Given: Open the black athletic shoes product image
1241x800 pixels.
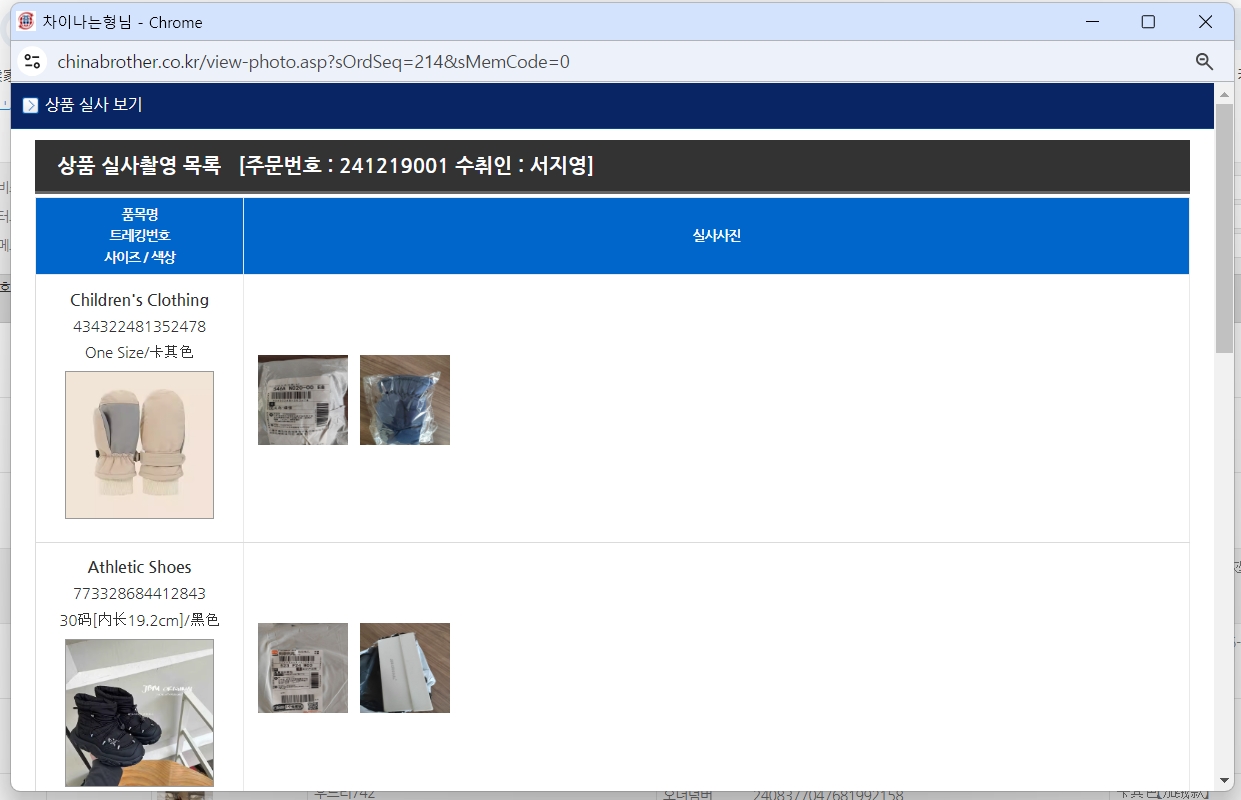Looking at the screenshot, I should point(139,713).
